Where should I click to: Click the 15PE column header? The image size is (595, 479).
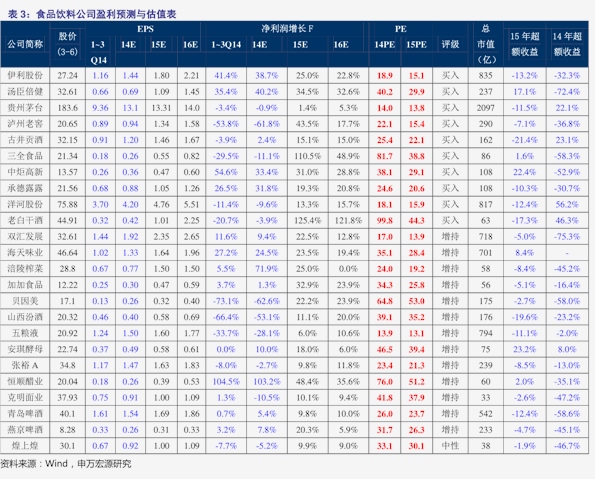pyautogui.click(x=416, y=44)
